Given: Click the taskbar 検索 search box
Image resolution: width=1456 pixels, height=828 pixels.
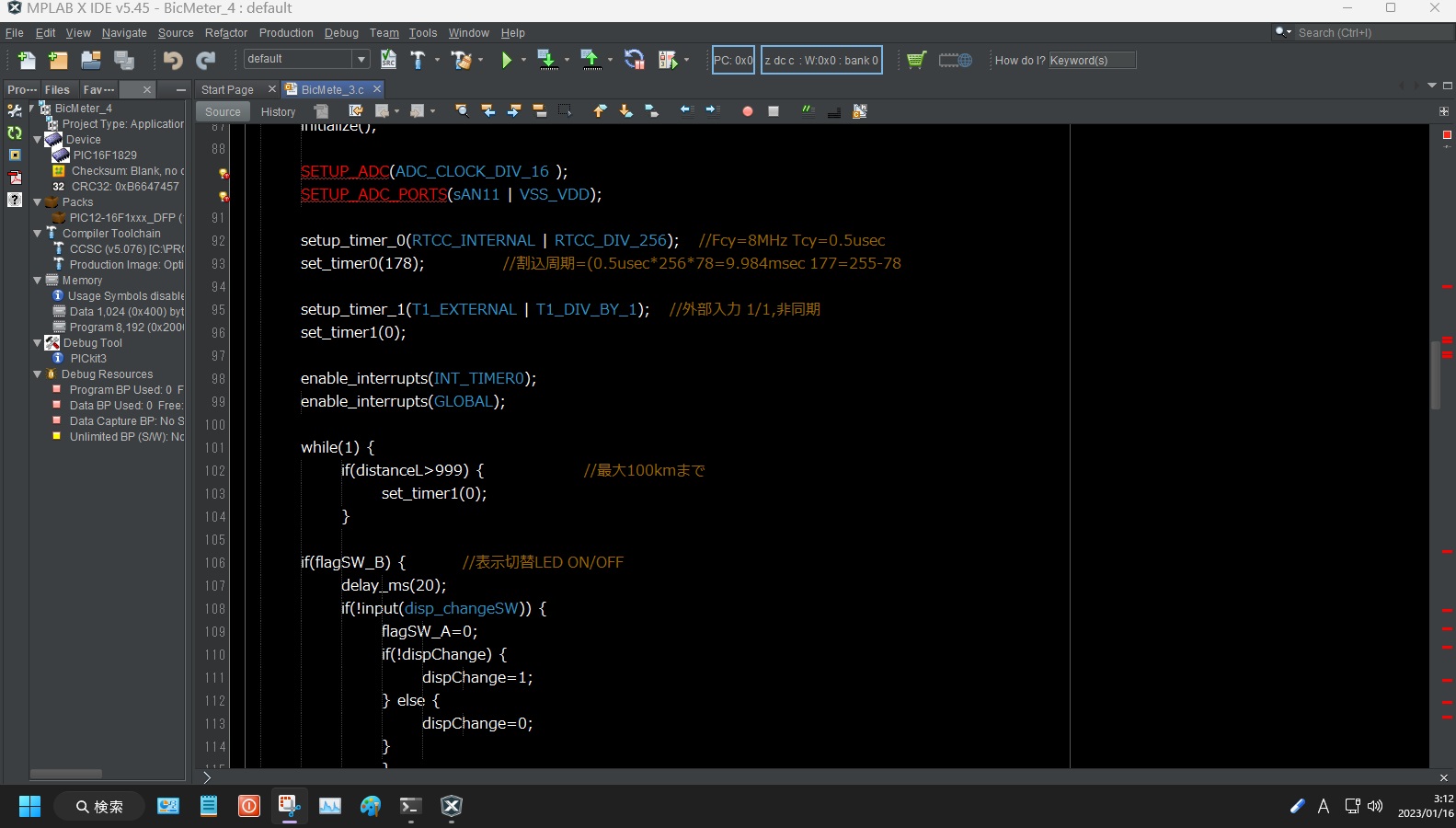Looking at the screenshot, I should point(99,807).
